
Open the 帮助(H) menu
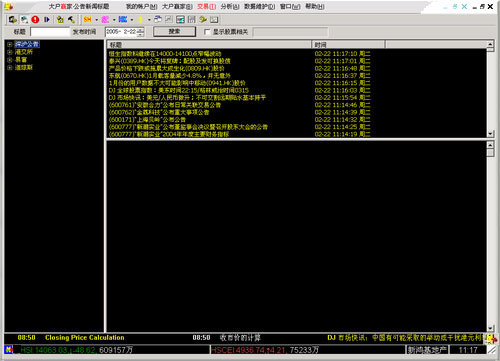315,7
